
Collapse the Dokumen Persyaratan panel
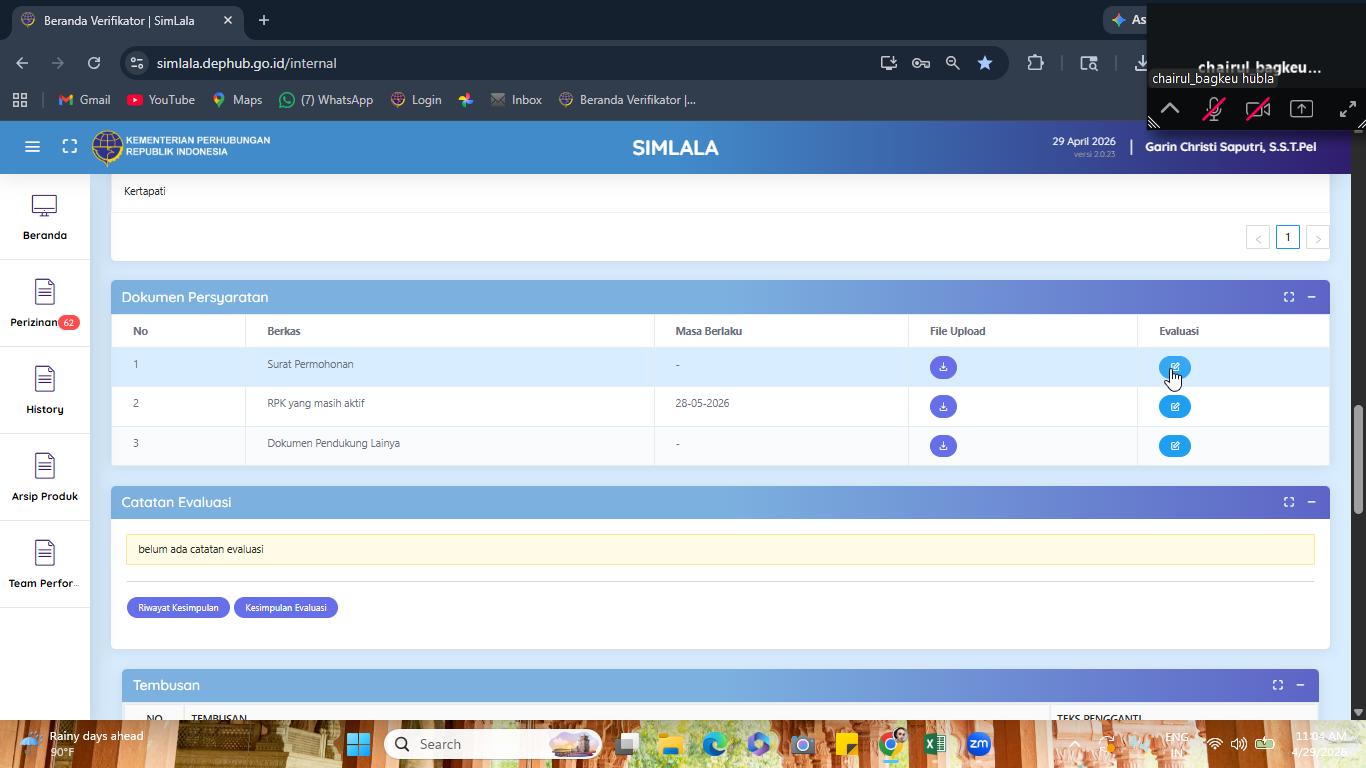point(1311,297)
